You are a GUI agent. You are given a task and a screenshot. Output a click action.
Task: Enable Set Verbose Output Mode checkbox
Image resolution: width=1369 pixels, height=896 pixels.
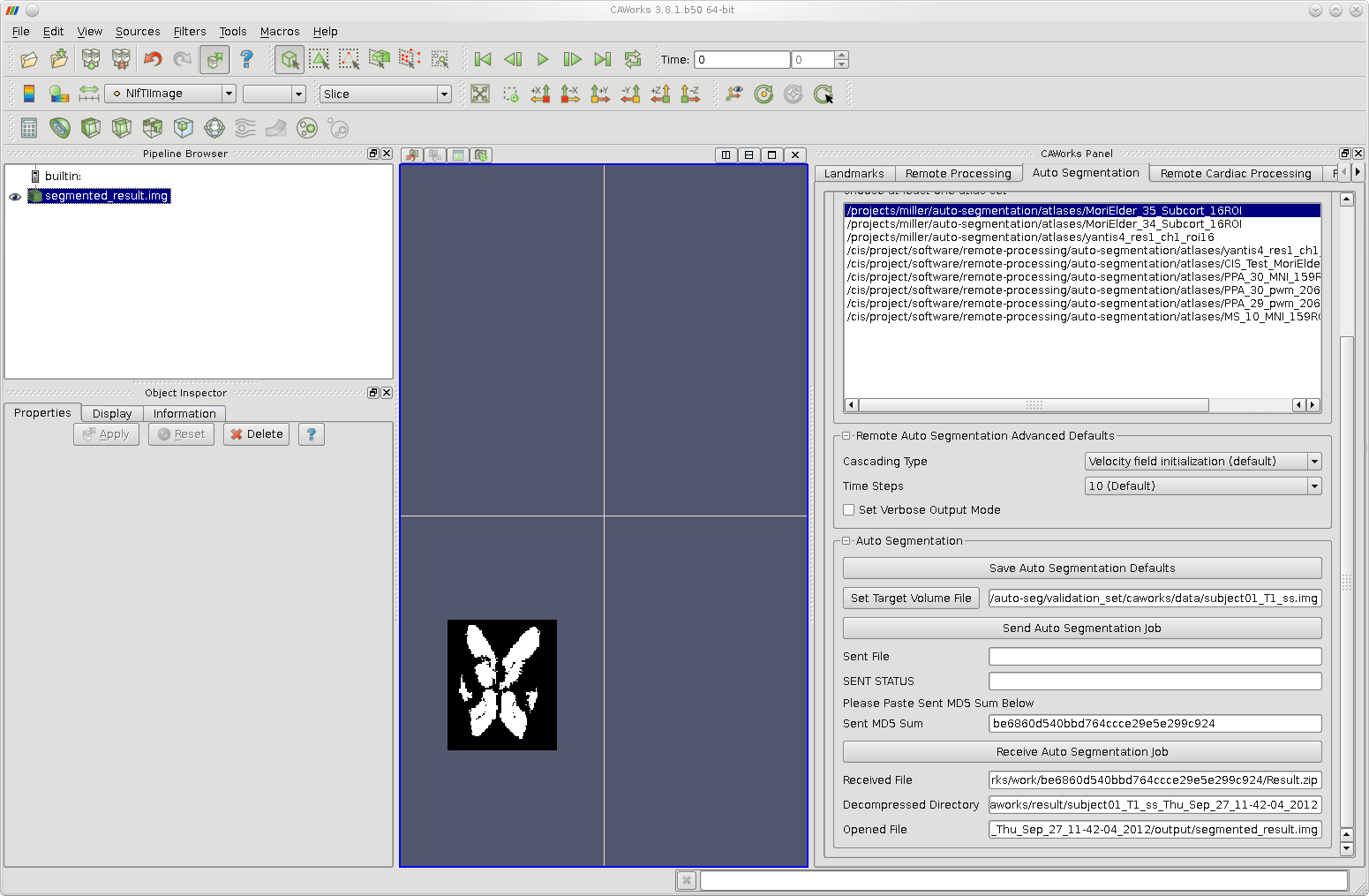click(849, 510)
